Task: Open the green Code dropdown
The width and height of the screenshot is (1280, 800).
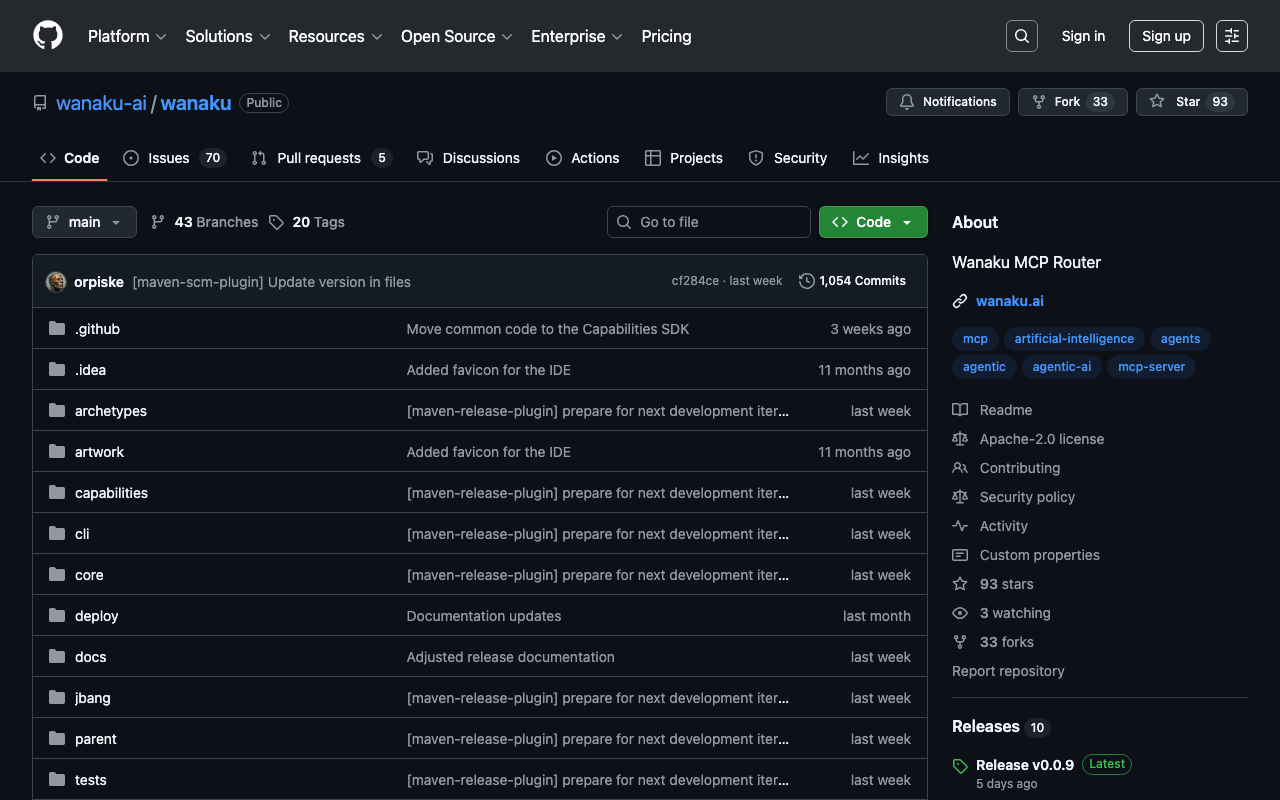Action: [x=872, y=222]
